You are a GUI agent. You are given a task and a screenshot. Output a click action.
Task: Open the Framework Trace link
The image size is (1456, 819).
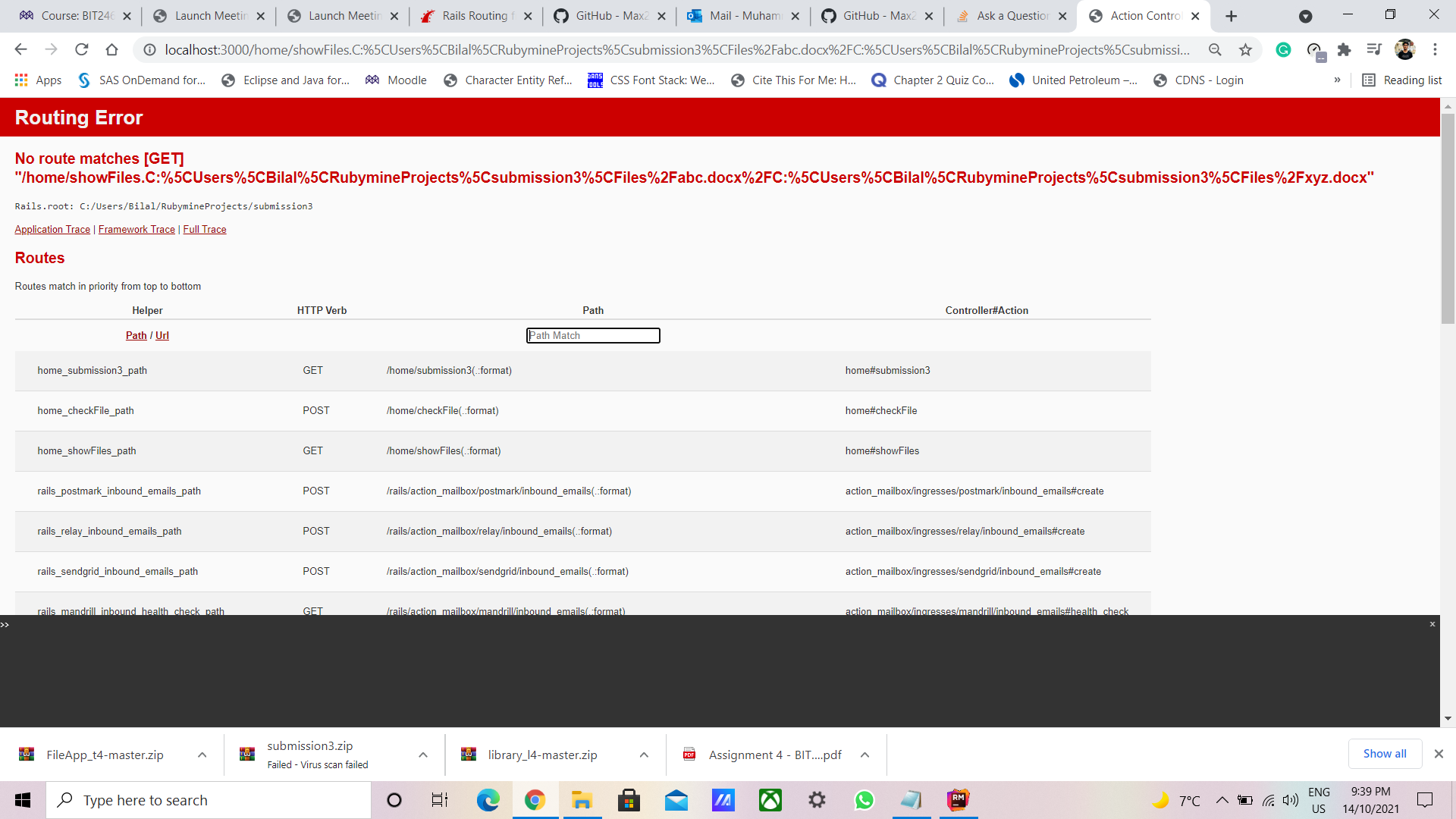coord(136,229)
